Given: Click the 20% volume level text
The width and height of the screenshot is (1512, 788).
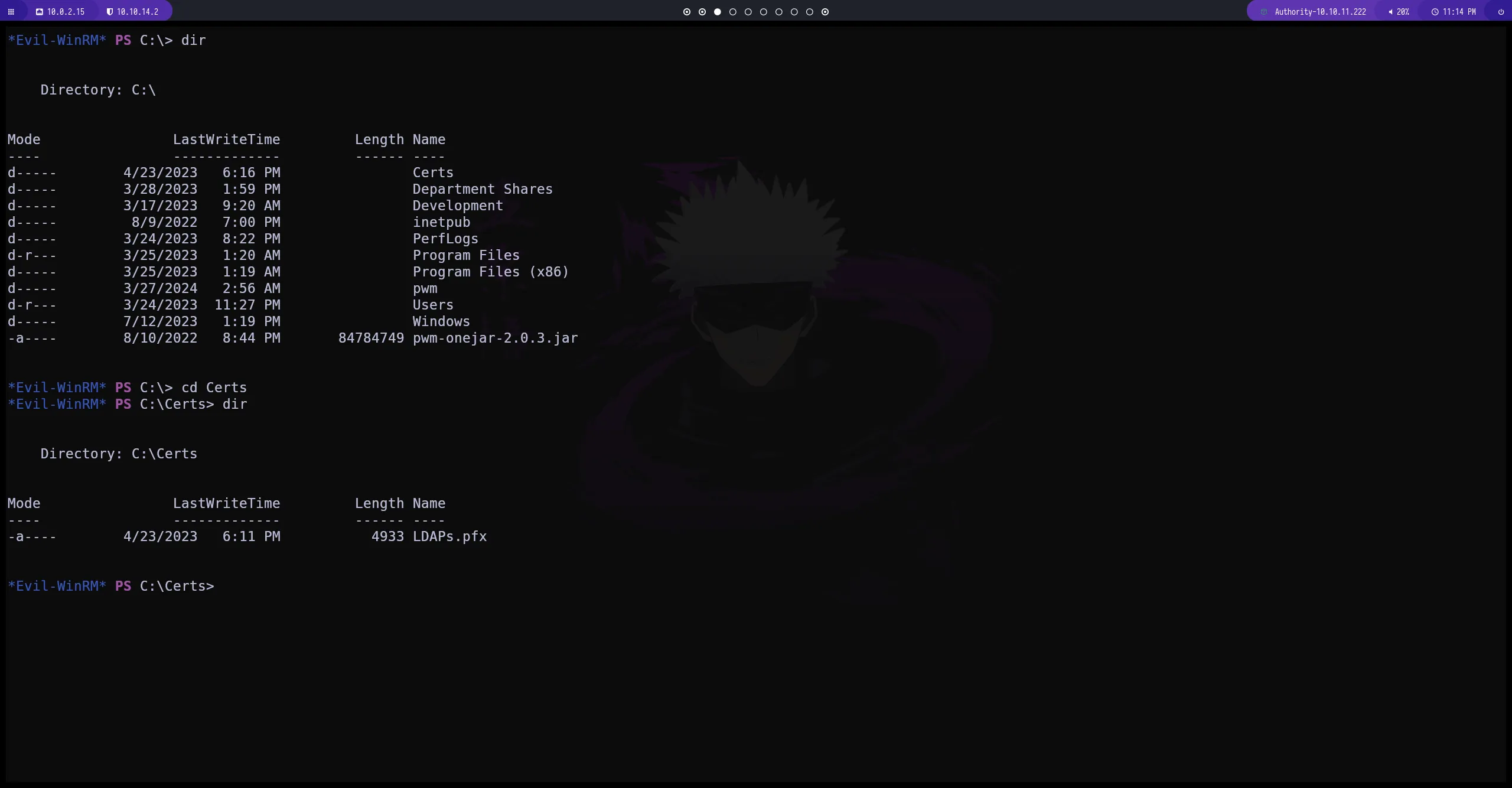Looking at the screenshot, I should pyautogui.click(x=1403, y=12).
